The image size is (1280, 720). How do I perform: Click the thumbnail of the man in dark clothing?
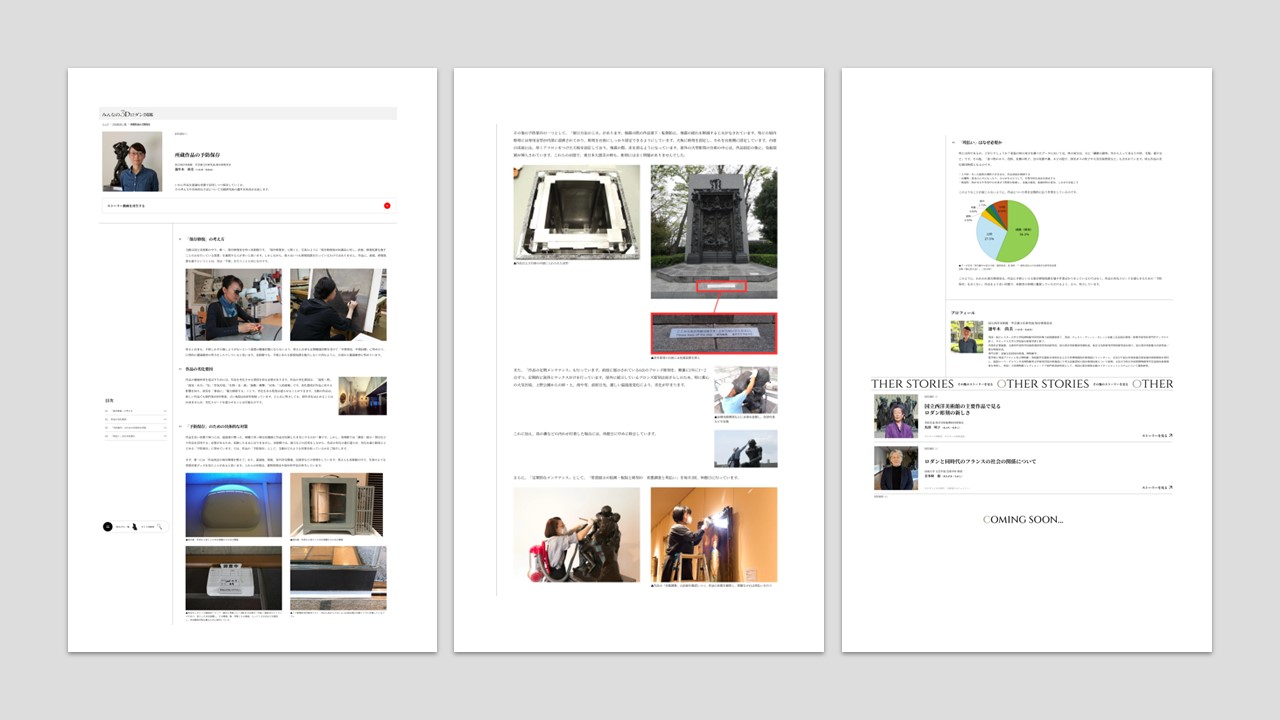(x=895, y=467)
